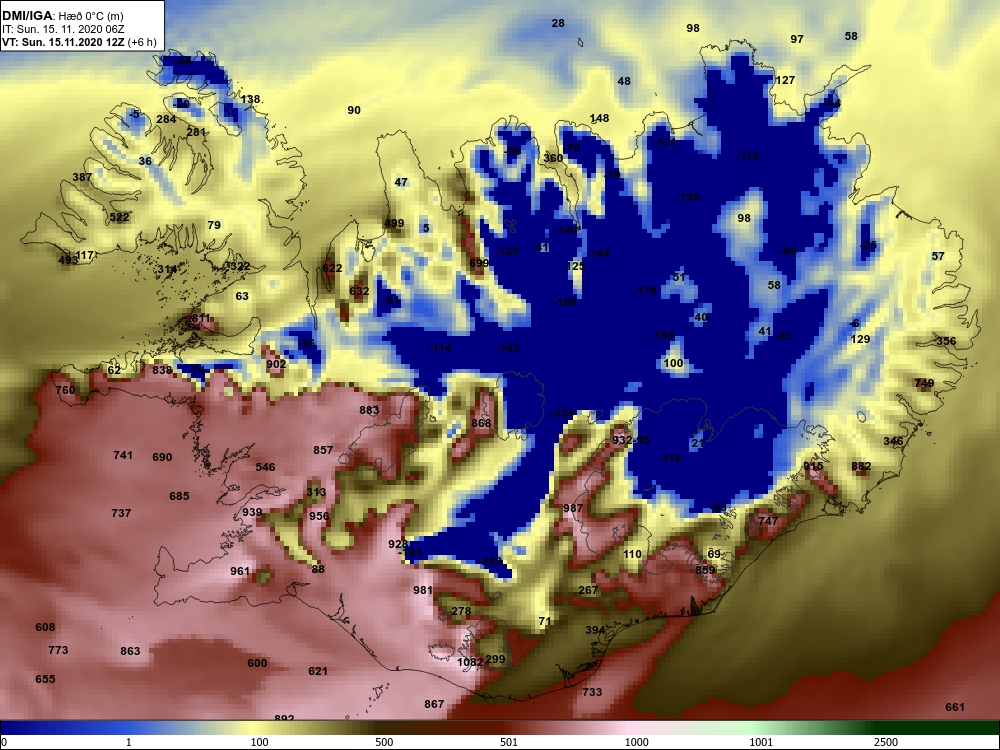Click the map value '360'
The height and width of the screenshot is (750, 1000).
pyautogui.click(x=553, y=158)
